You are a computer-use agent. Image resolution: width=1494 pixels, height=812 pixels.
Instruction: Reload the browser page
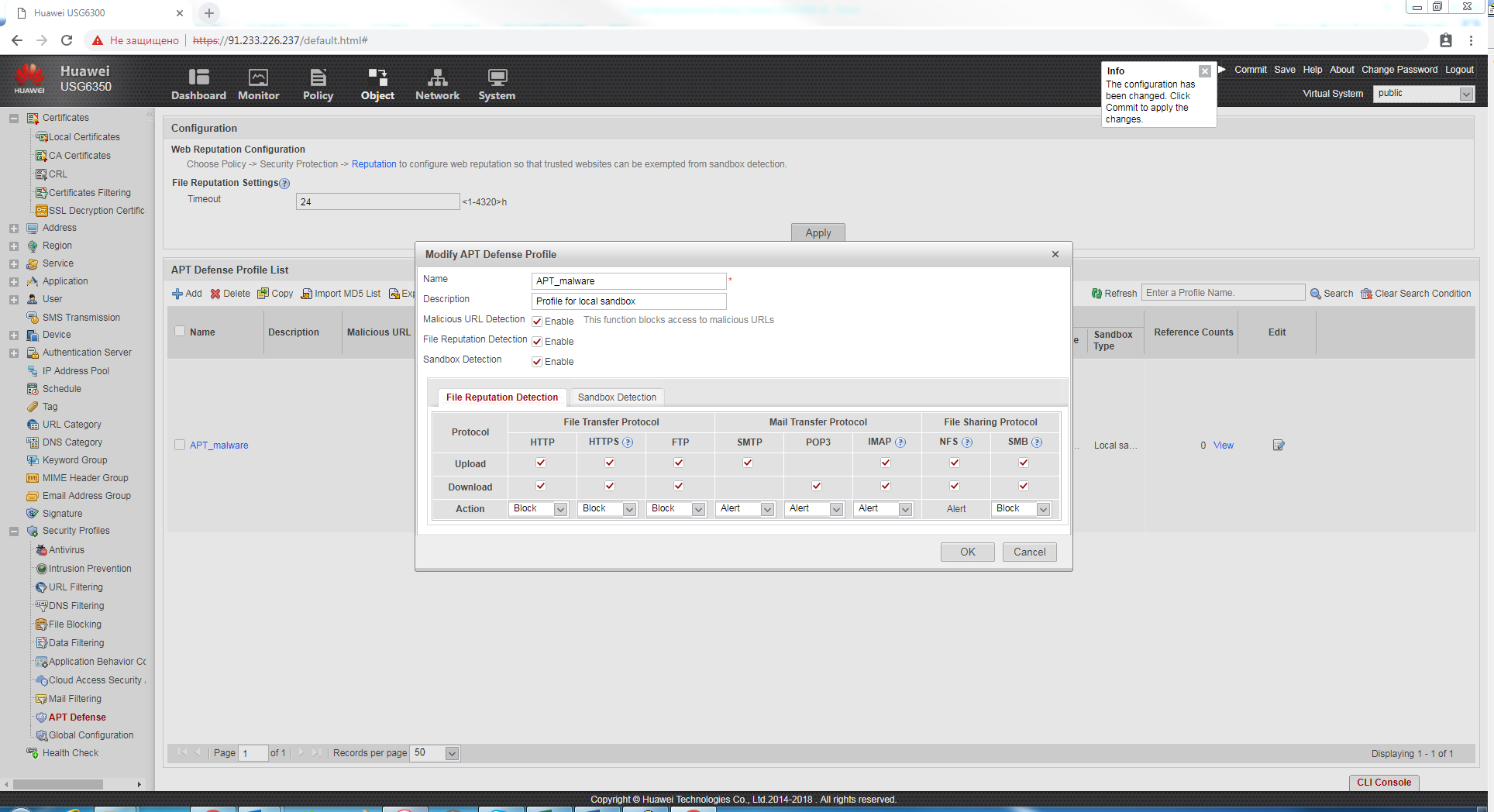(x=67, y=40)
